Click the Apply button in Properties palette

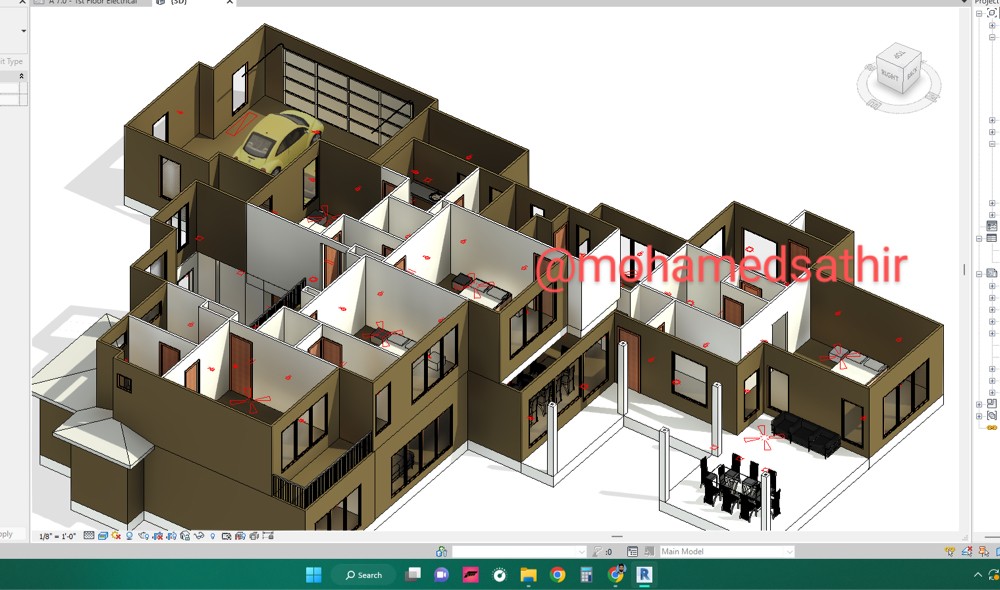6,534
